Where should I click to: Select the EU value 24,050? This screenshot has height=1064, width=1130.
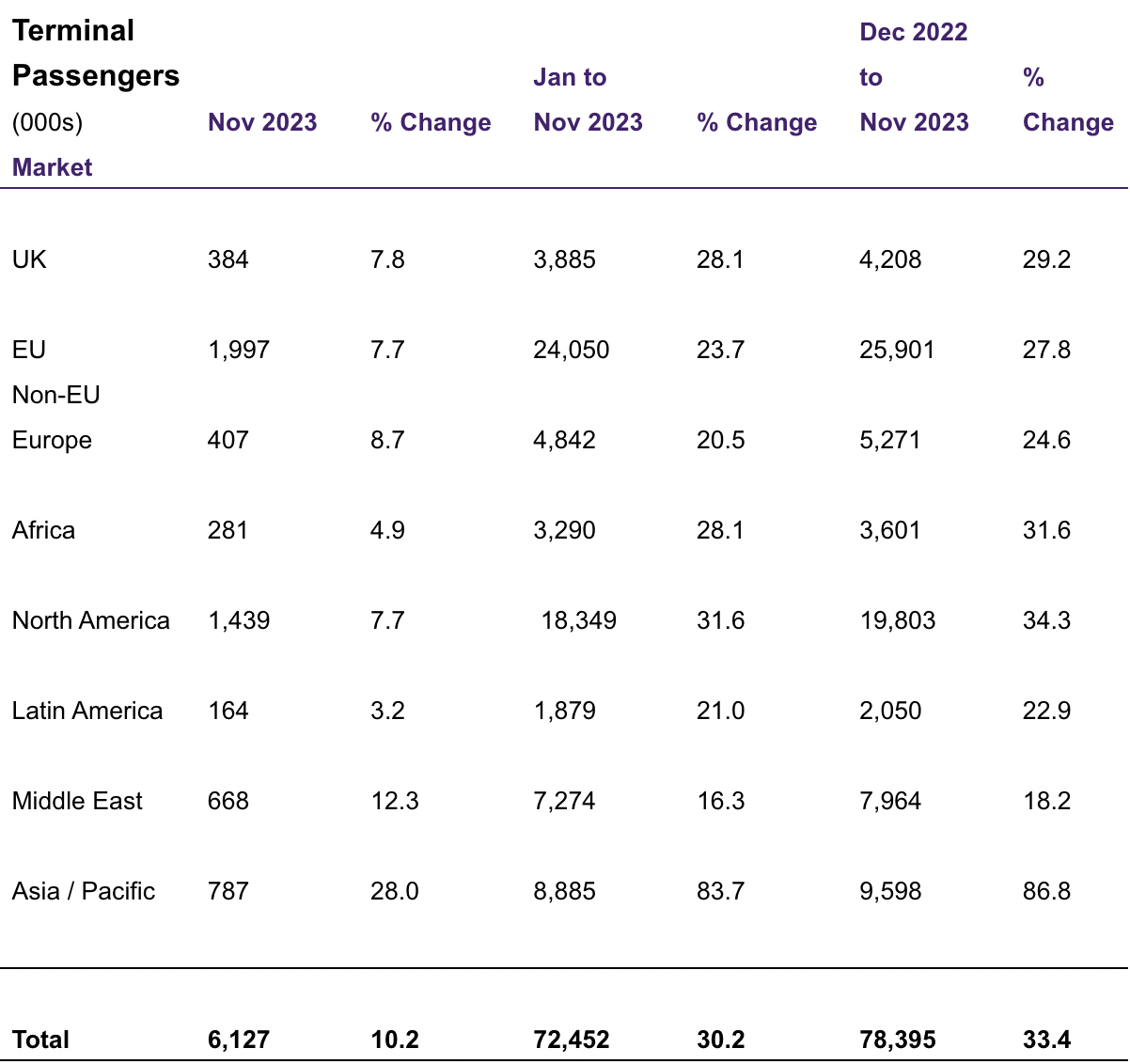[572, 350]
